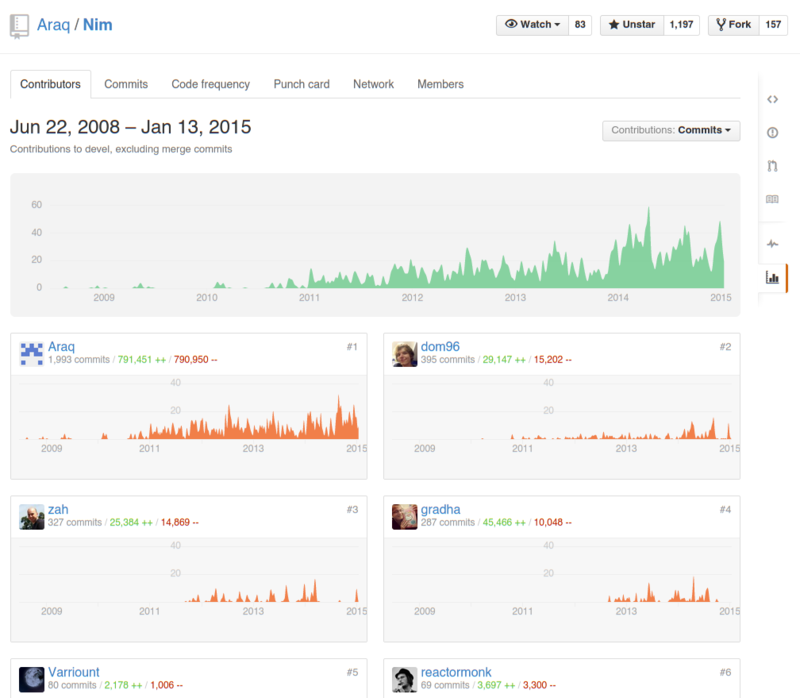800x698 pixels.
Task: Open the Watch dropdown button
Action: pos(532,24)
